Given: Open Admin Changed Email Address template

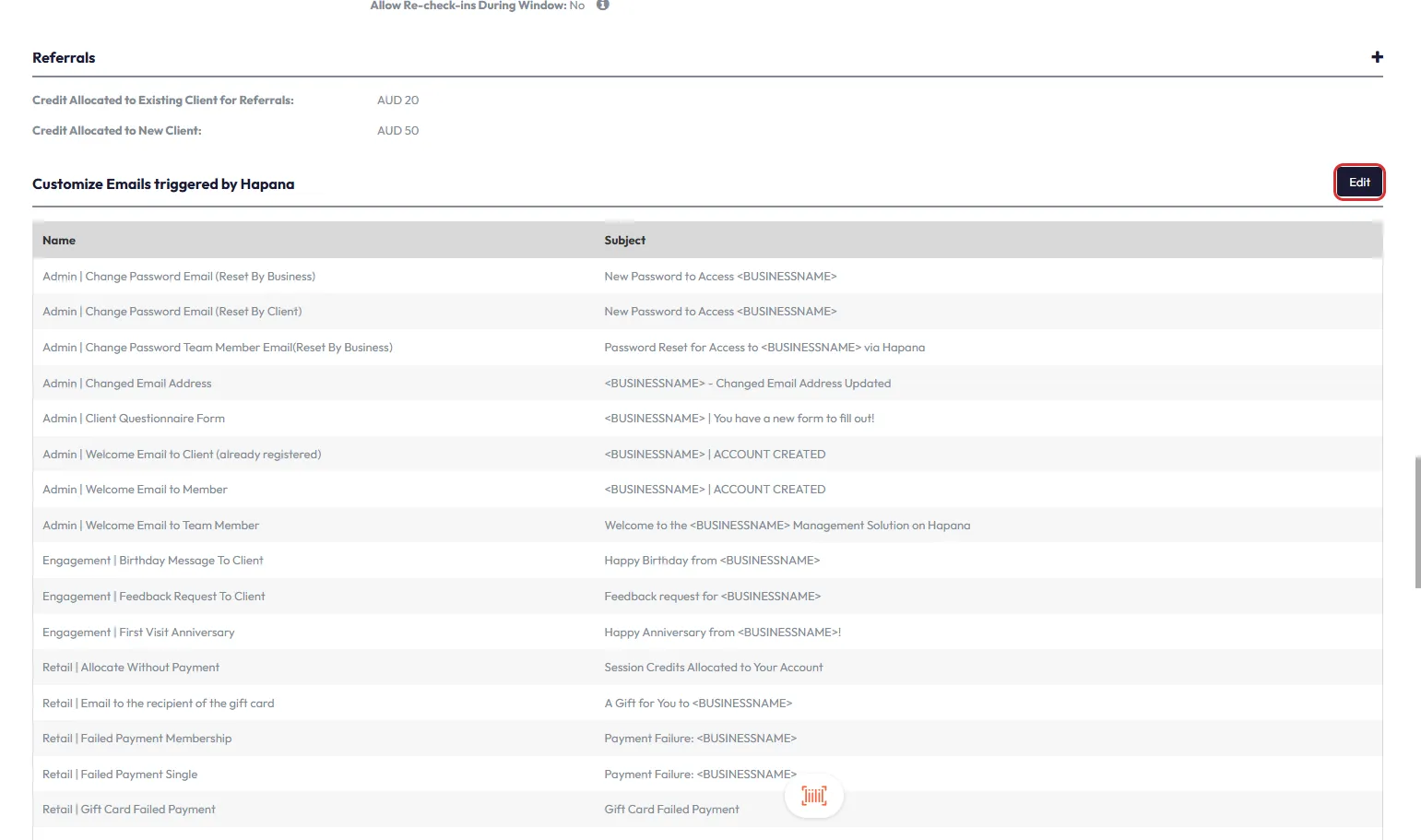Looking at the screenshot, I should point(127,384).
